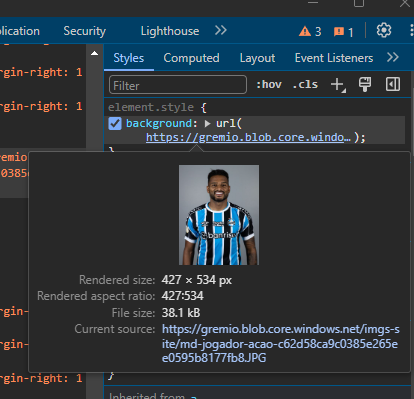This screenshot has height=399, width=414.
Task: Click the background property name
Action: tap(159, 123)
